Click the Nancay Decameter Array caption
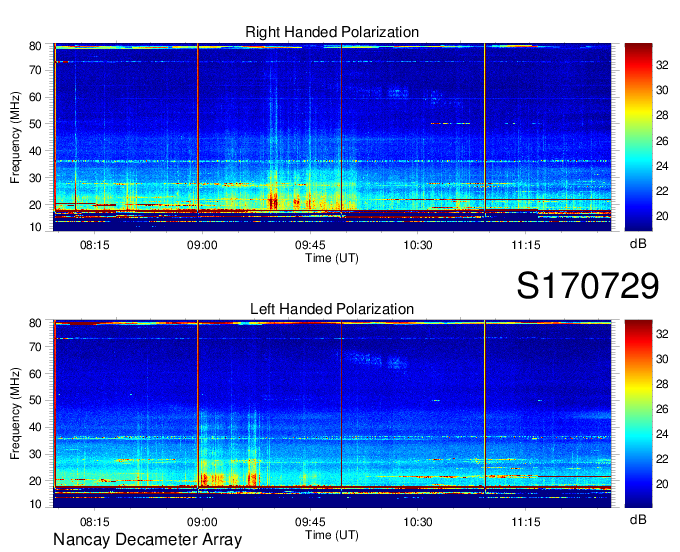Screen dimensions: 680x552 point(147,540)
